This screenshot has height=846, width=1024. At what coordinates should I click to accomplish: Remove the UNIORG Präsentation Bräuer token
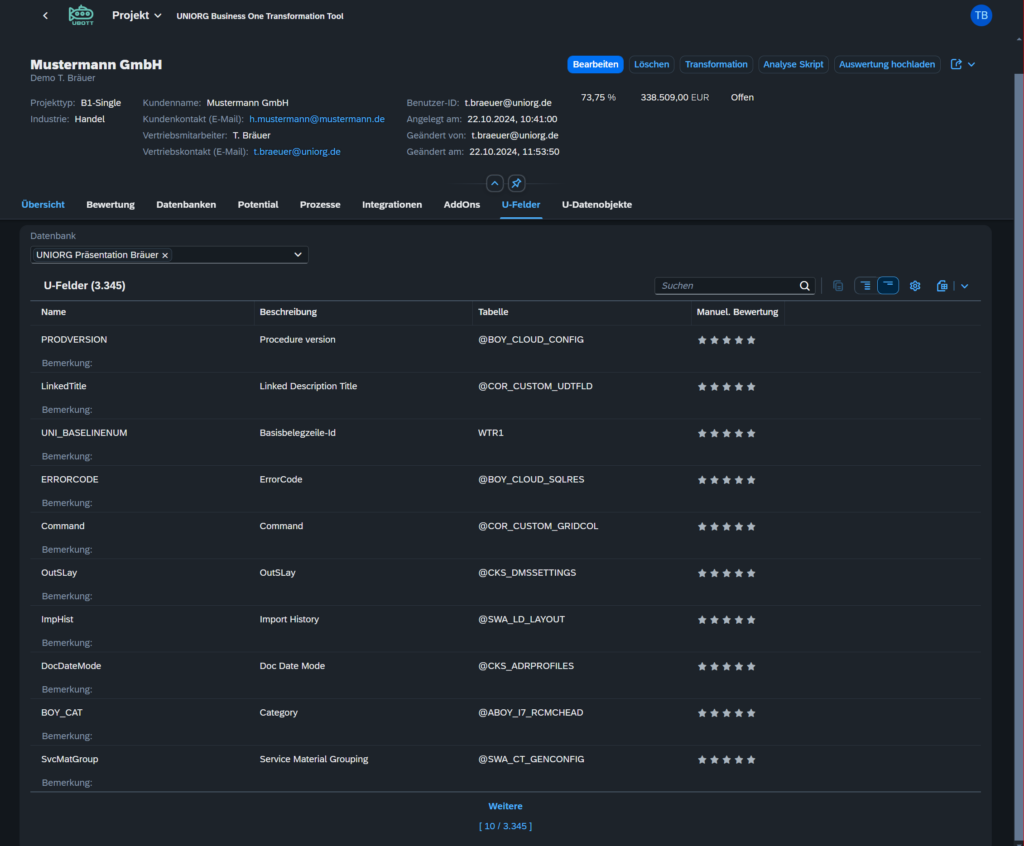[x=165, y=255]
